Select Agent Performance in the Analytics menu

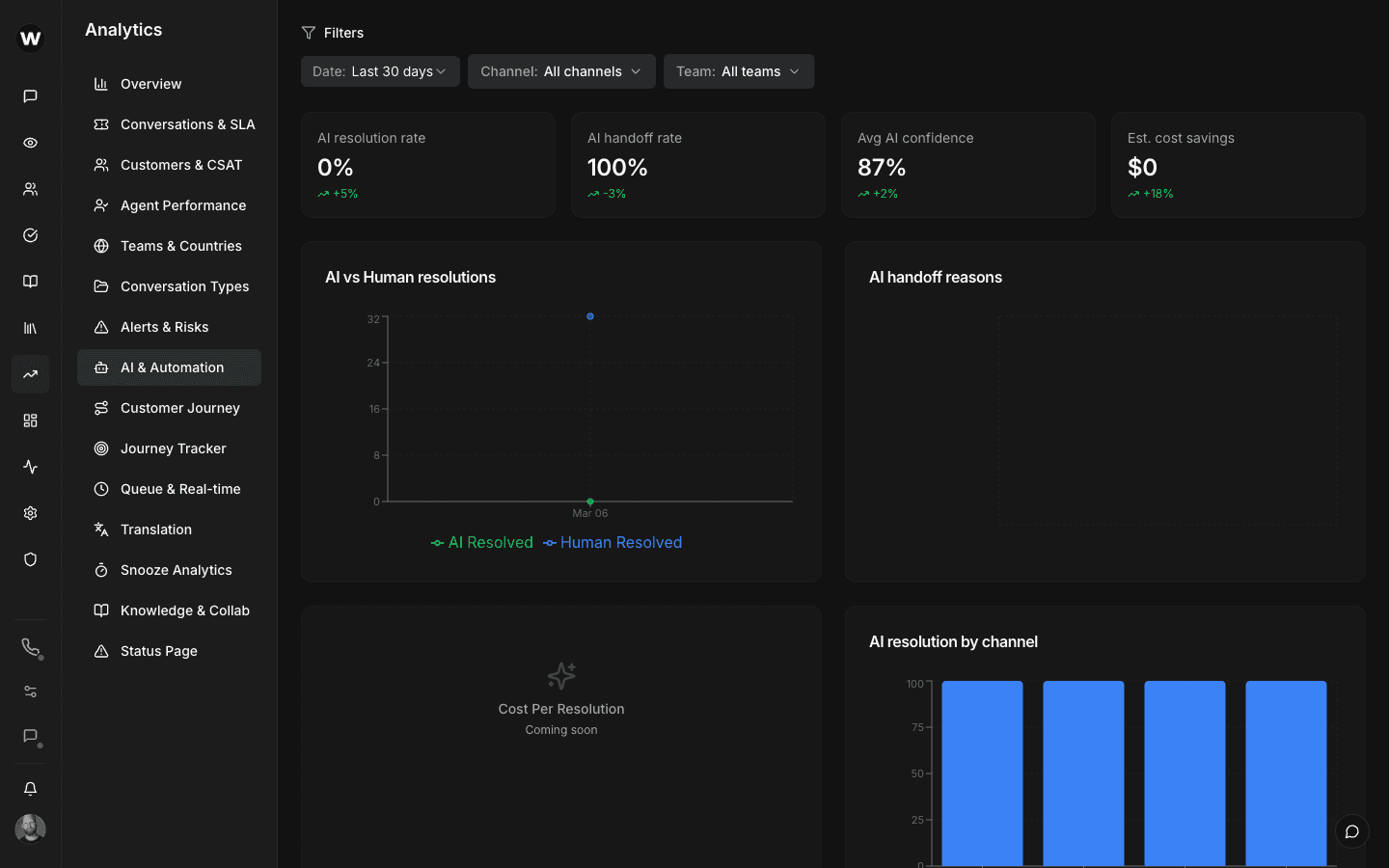pyautogui.click(x=169, y=205)
